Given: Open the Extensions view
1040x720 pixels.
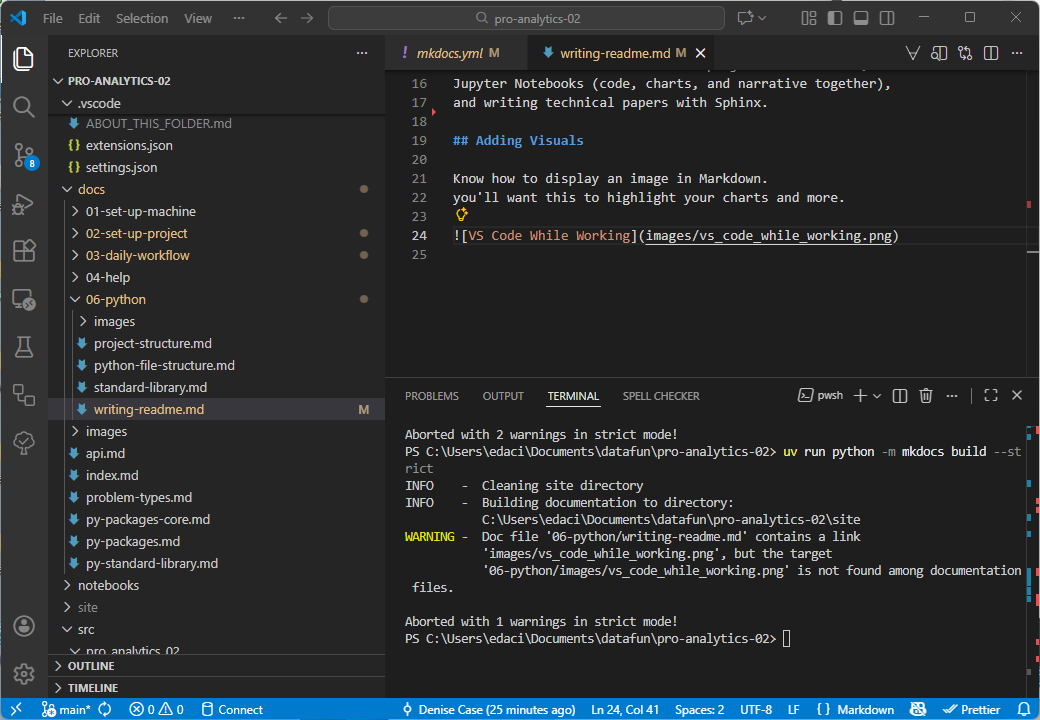Looking at the screenshot, I should tap(23, 251).
